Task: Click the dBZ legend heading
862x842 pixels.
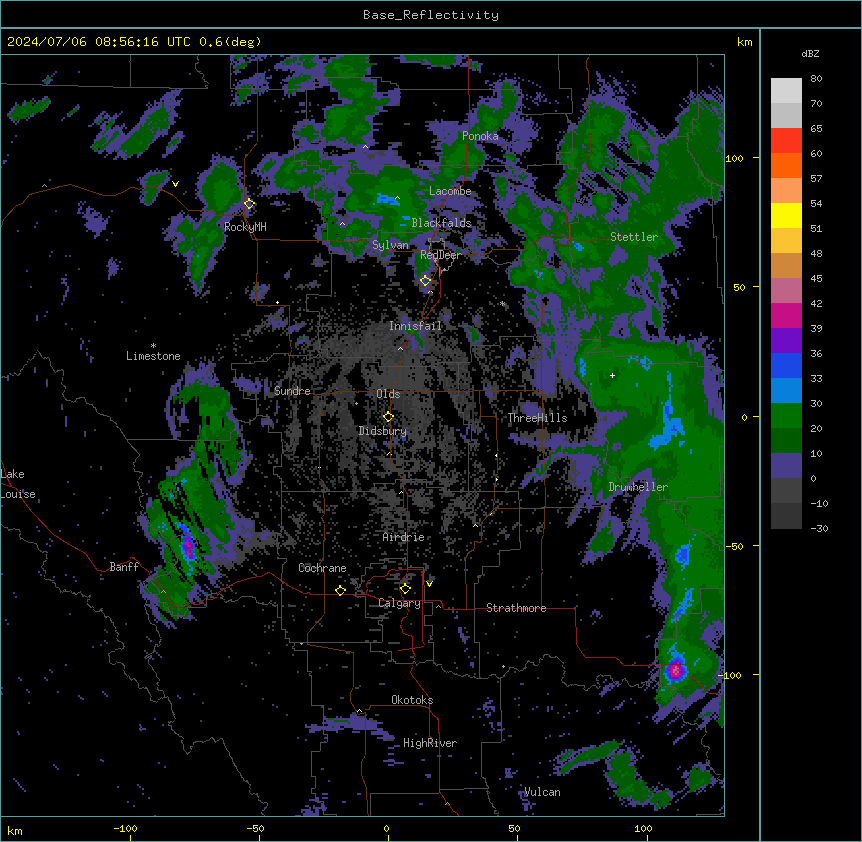Action: 810,53
